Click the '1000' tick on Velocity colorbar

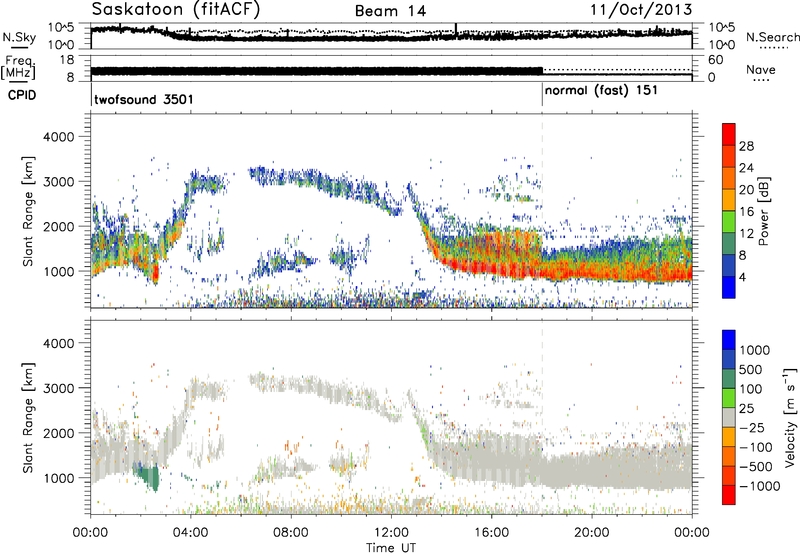click(x=754, y=350)
